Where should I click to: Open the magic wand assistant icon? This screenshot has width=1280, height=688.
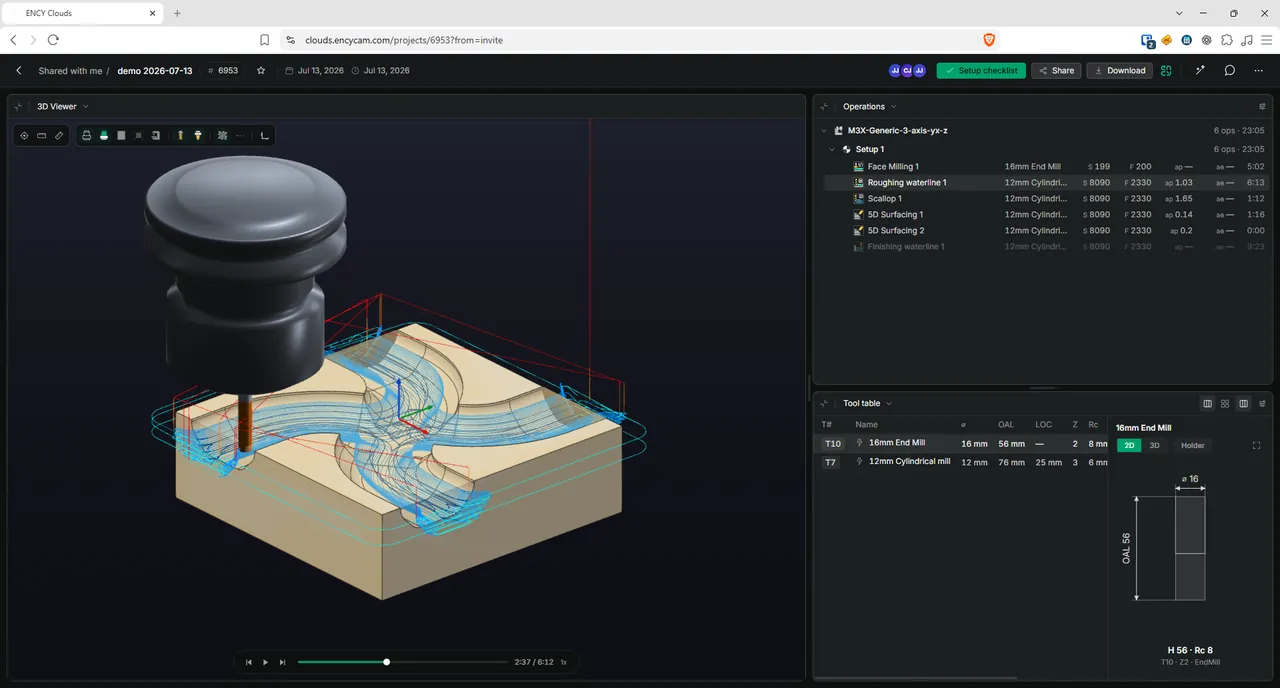[x=1200, y=70]
